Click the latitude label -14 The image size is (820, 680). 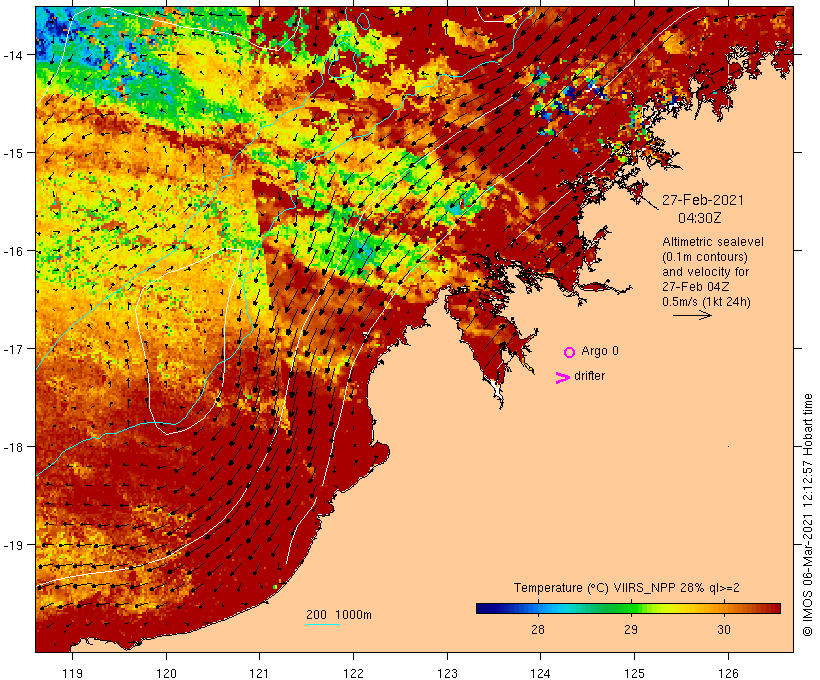12,54
